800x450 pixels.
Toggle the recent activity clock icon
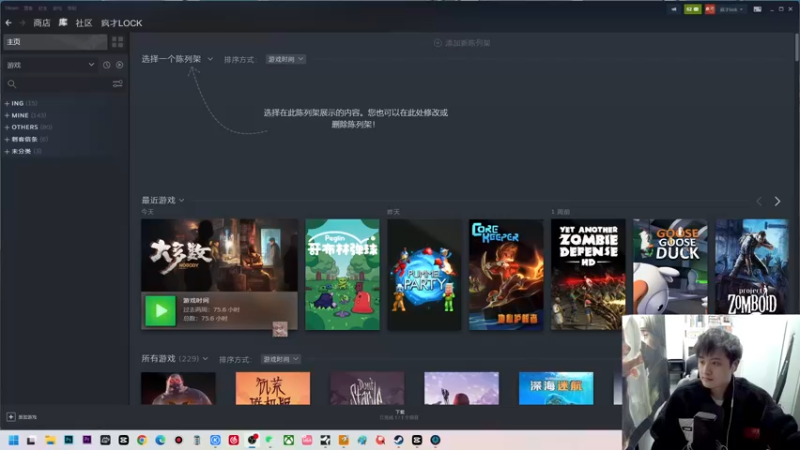[106, 65]
